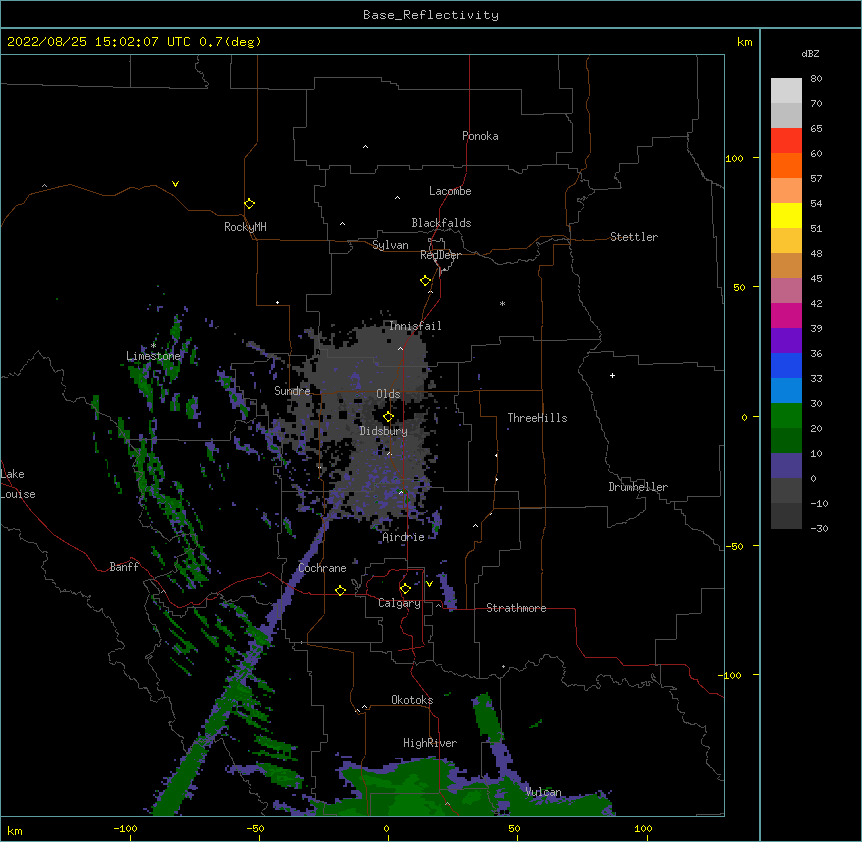Click the white asterisk above the Limestone label
Screen dimensions: 862x842
click(x=153, y=345)
